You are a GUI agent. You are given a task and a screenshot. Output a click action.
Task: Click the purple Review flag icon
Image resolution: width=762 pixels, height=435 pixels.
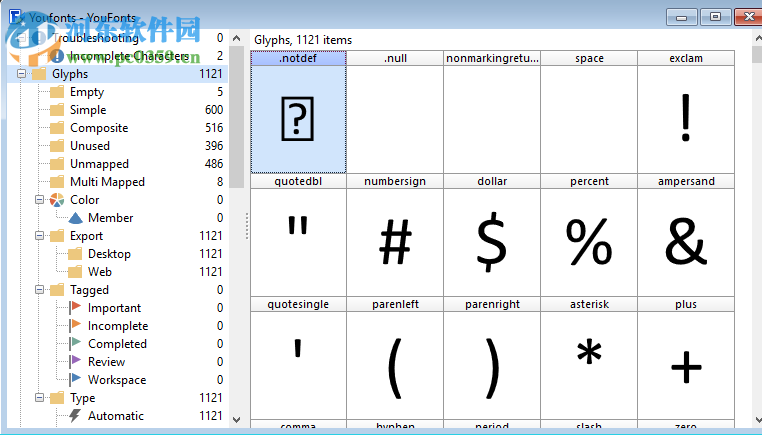click(x=75, y=362)
